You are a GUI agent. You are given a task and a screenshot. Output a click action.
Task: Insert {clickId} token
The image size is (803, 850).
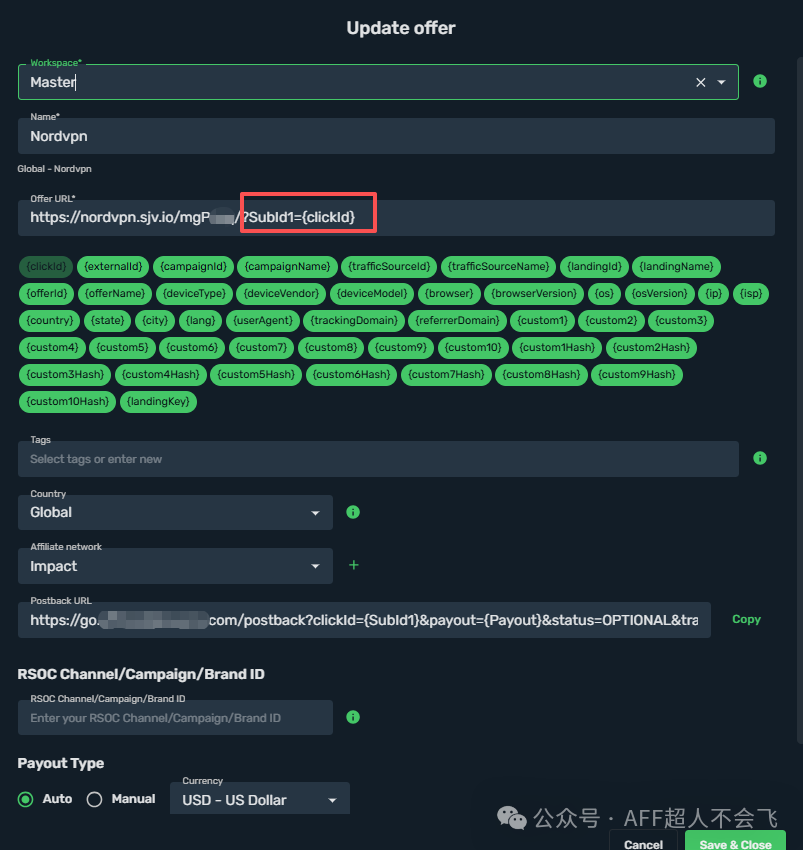click(x=46, y=267)
